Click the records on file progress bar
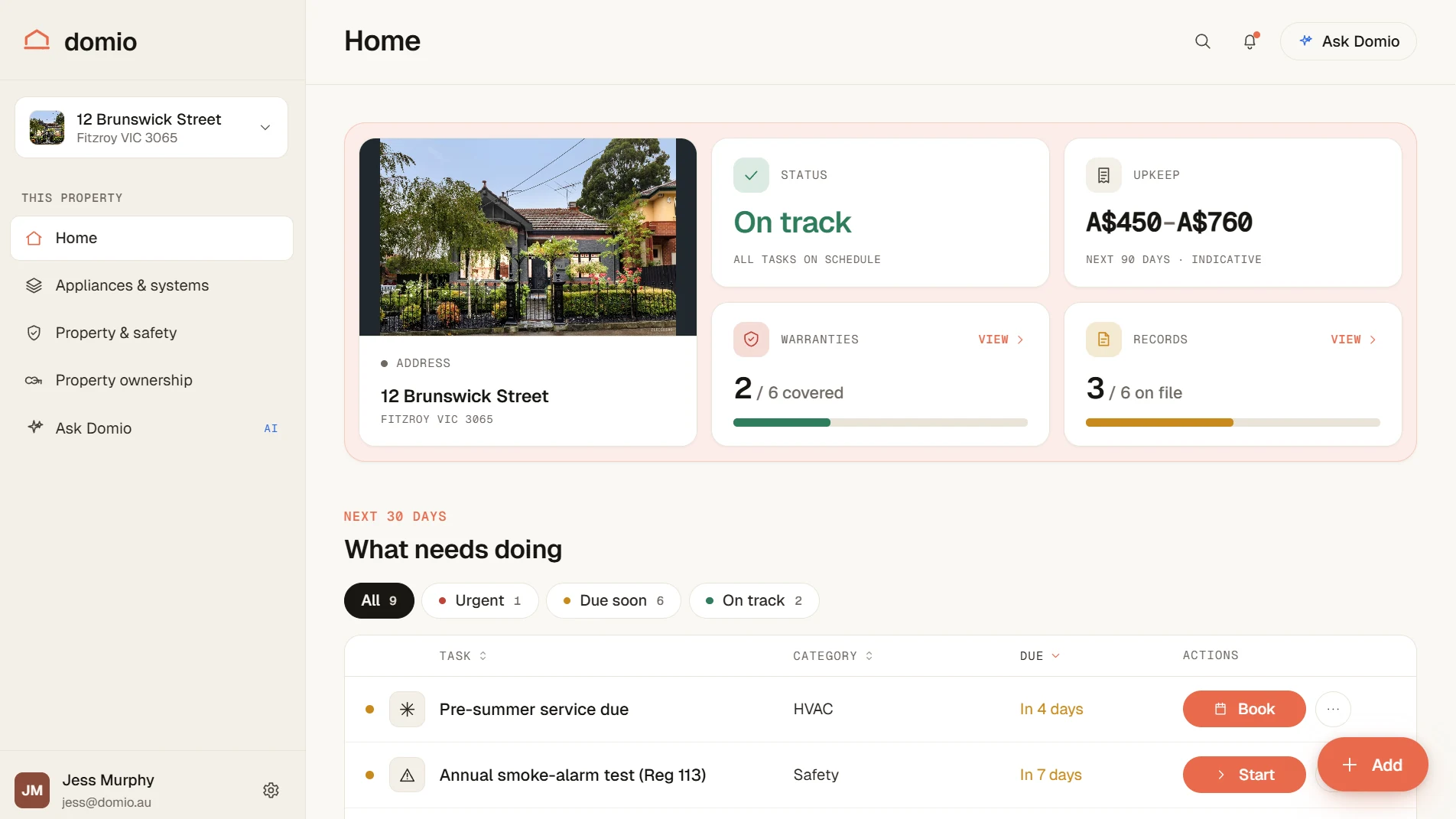Image resolution: width=1456 pixels, height=819 pixels. (1233, 423)
